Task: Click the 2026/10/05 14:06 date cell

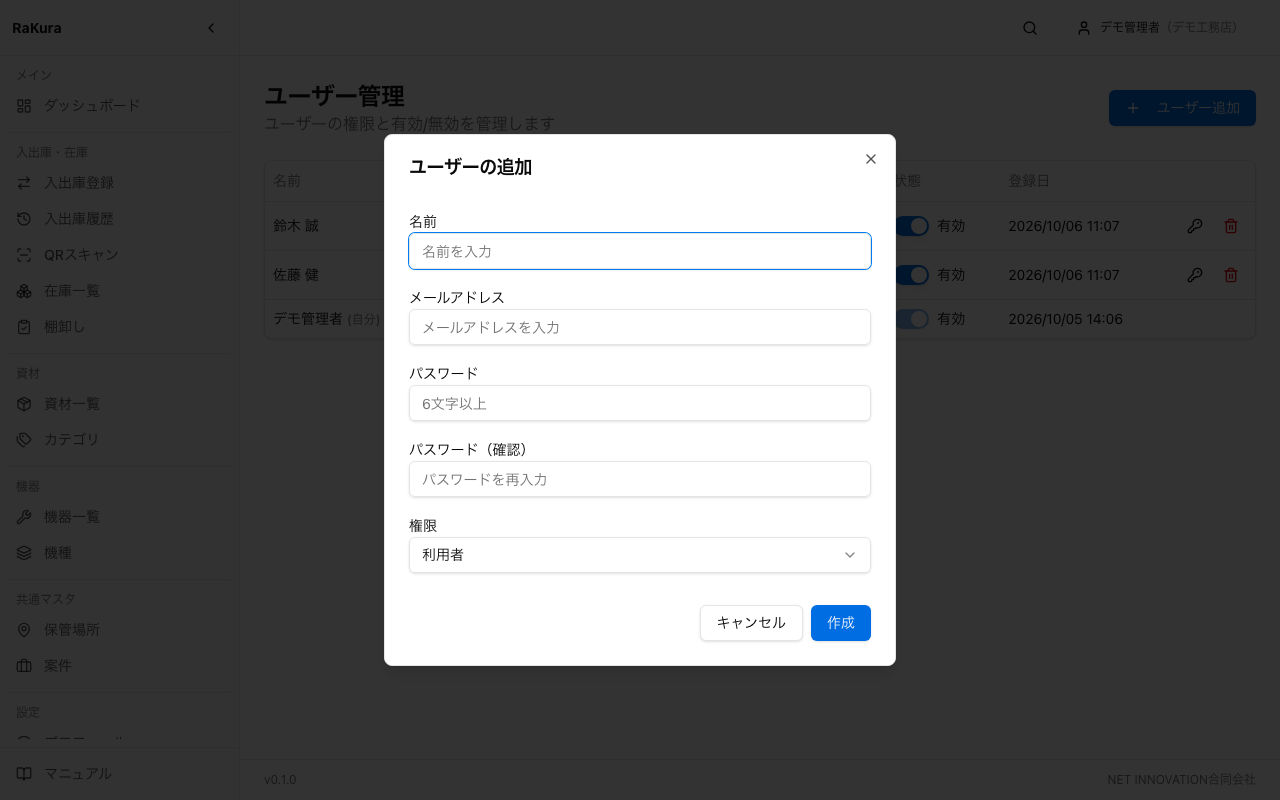Action: [1065, 319]
